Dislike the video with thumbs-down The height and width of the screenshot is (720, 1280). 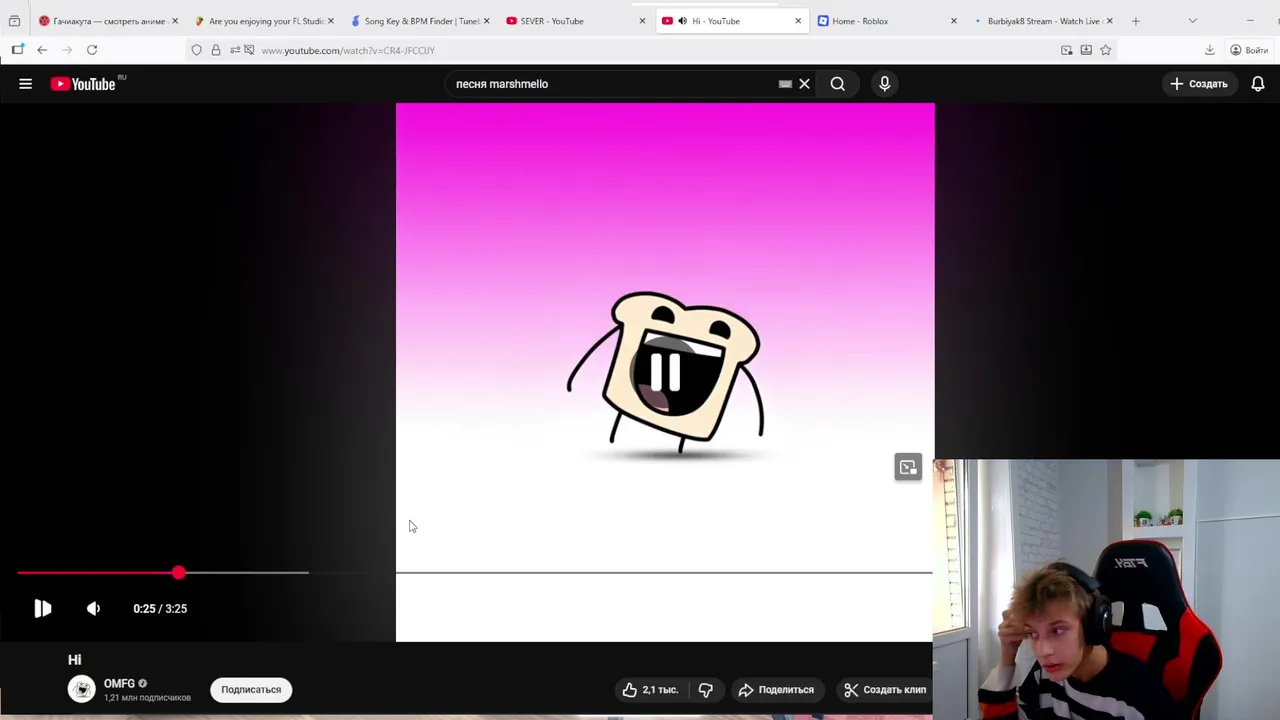pos(706,689)
